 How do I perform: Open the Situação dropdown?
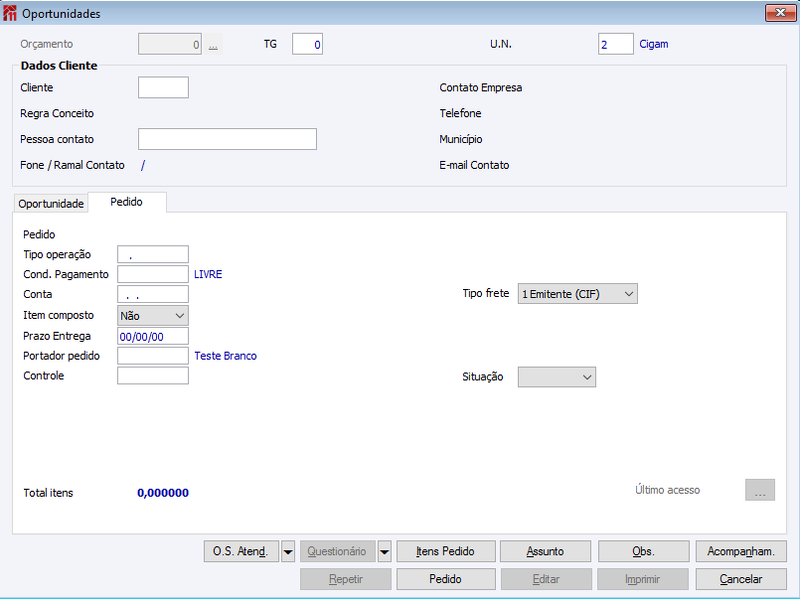point(557,377)
